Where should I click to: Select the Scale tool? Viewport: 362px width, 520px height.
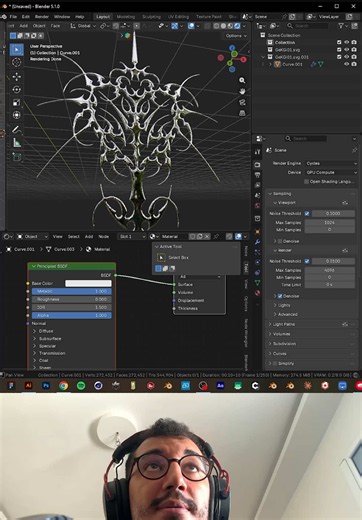point(16,102)
